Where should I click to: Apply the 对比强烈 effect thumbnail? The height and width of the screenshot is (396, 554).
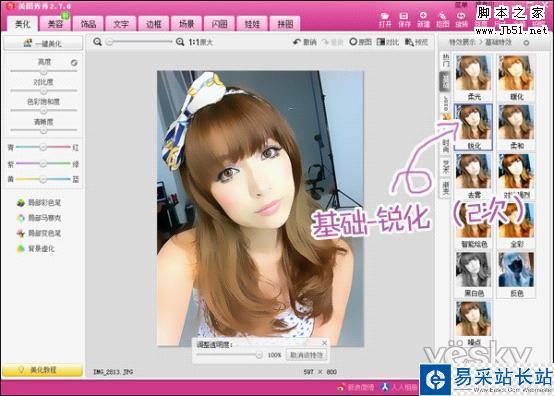pyautogui.click(x=516, y=176)
